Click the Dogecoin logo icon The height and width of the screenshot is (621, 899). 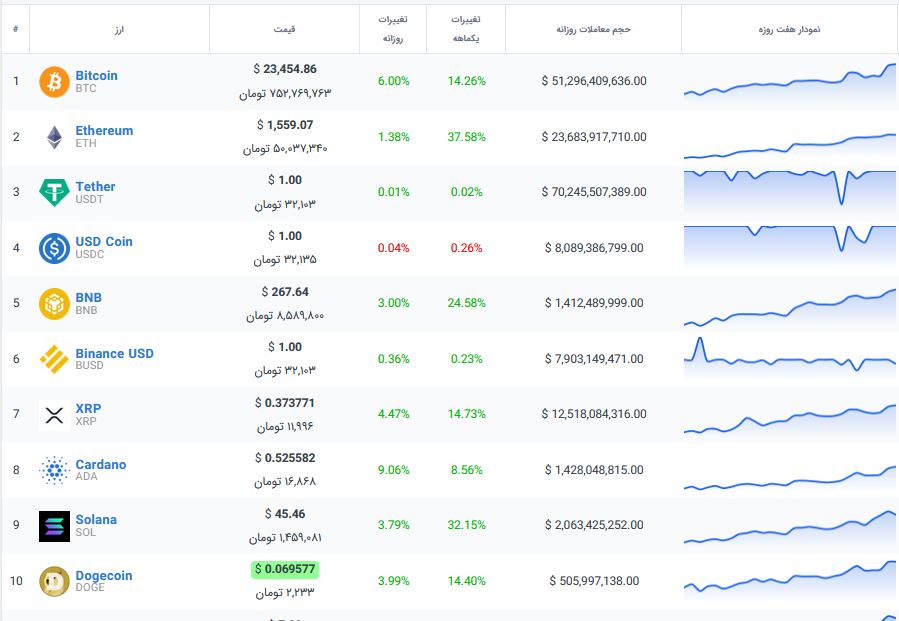tap(54, 581)
